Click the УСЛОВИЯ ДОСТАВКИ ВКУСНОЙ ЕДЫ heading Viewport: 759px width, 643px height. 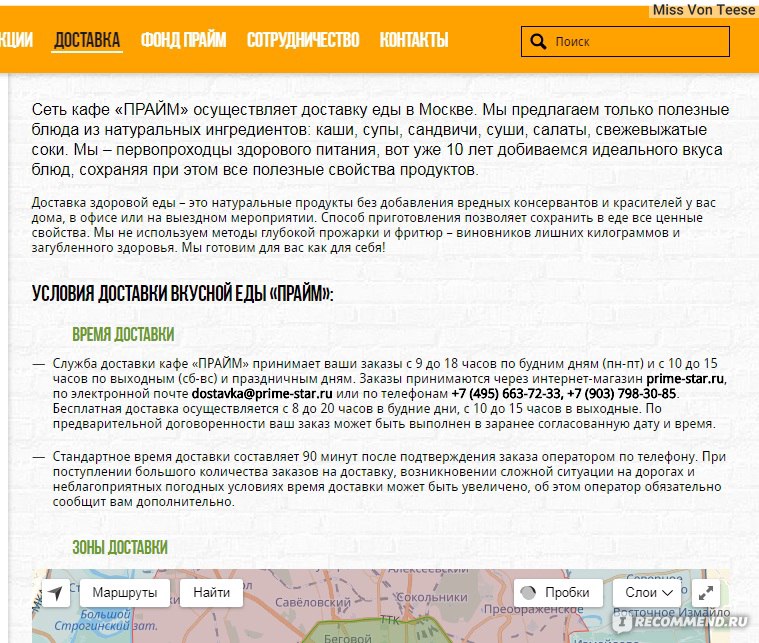[x=182, y=294]
